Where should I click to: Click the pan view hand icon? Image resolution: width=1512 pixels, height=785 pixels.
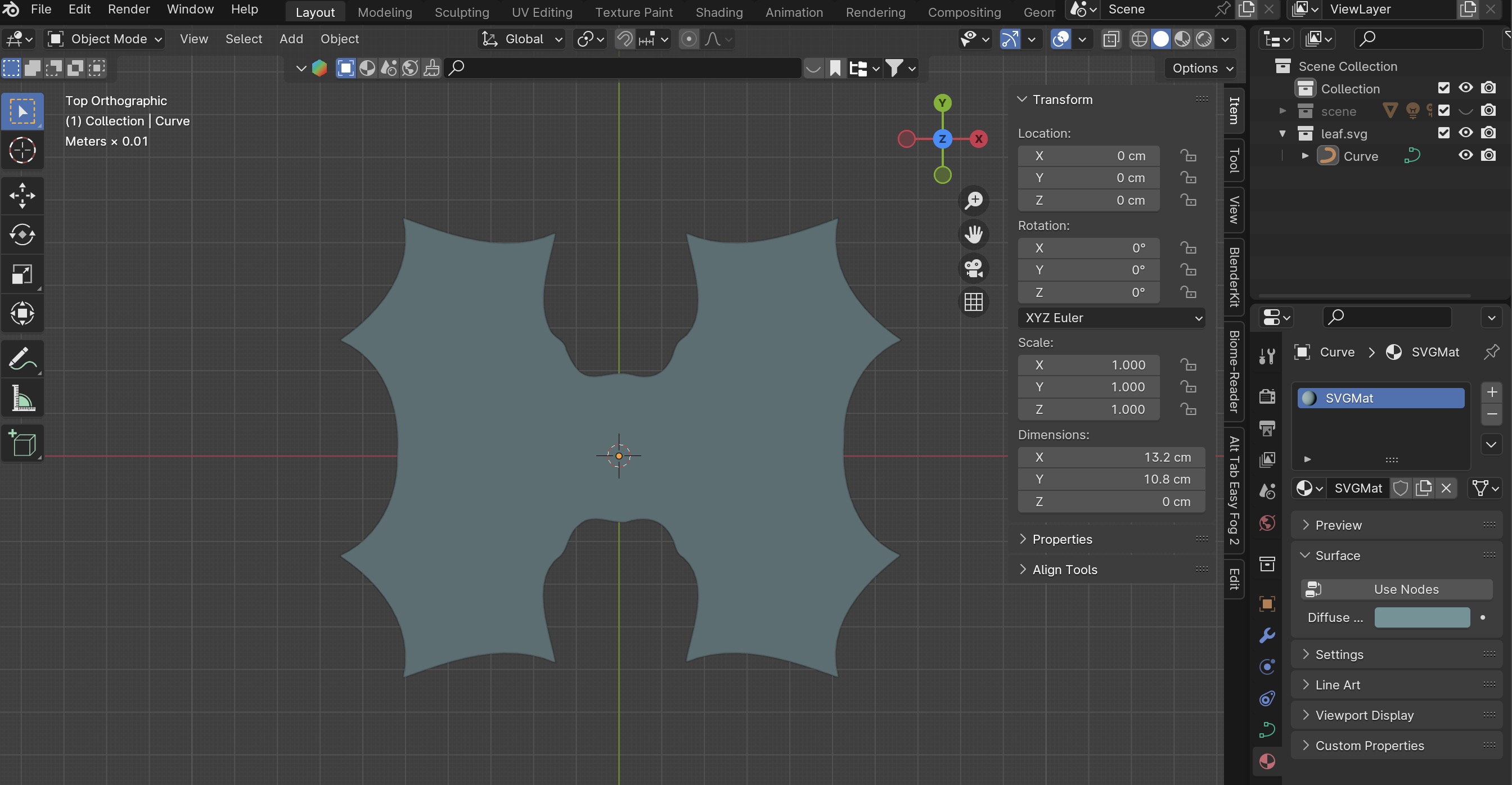coord(973,234)
